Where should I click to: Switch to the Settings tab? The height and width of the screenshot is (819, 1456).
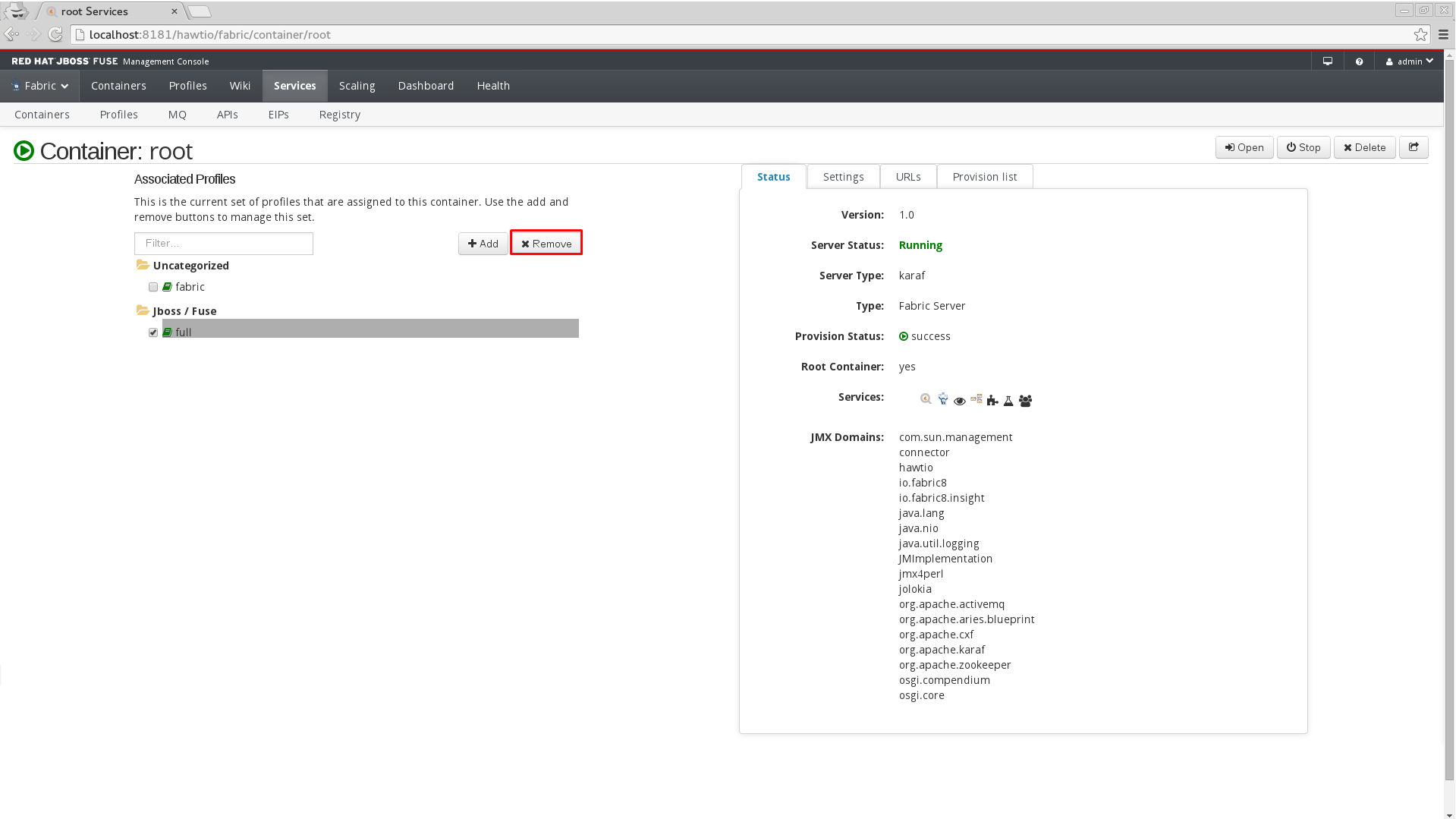point(843,177)
